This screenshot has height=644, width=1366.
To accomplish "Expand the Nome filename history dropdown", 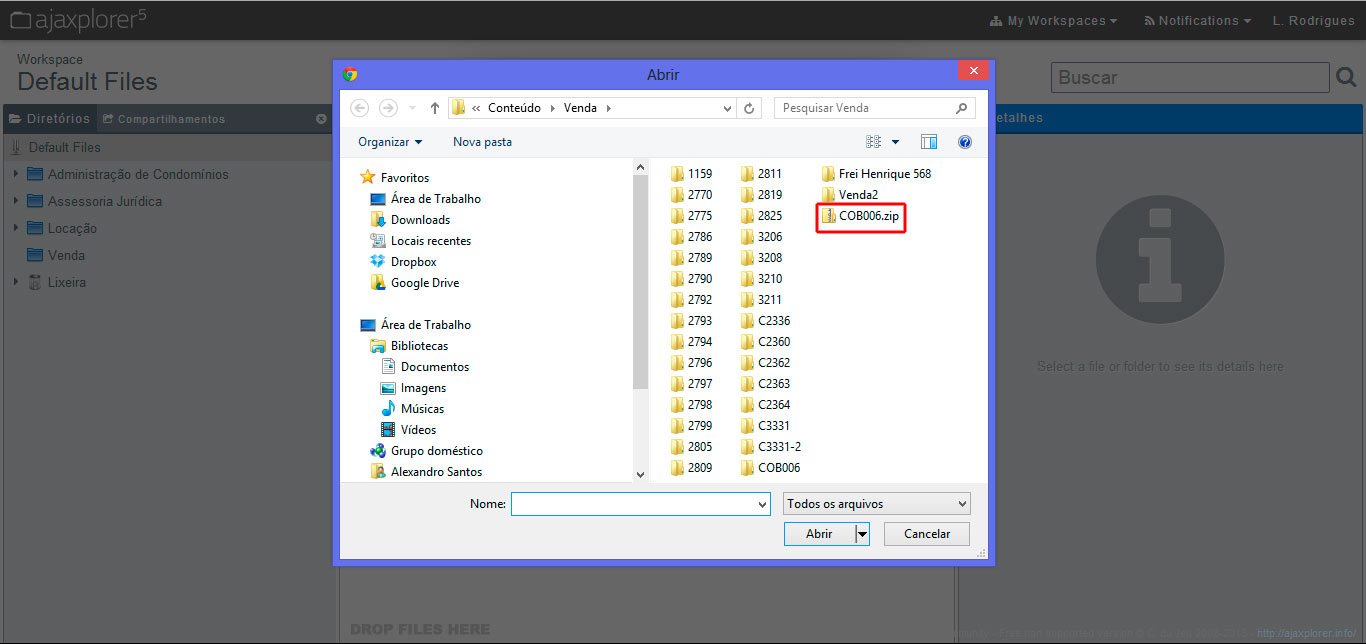I will tap(763, 505).
